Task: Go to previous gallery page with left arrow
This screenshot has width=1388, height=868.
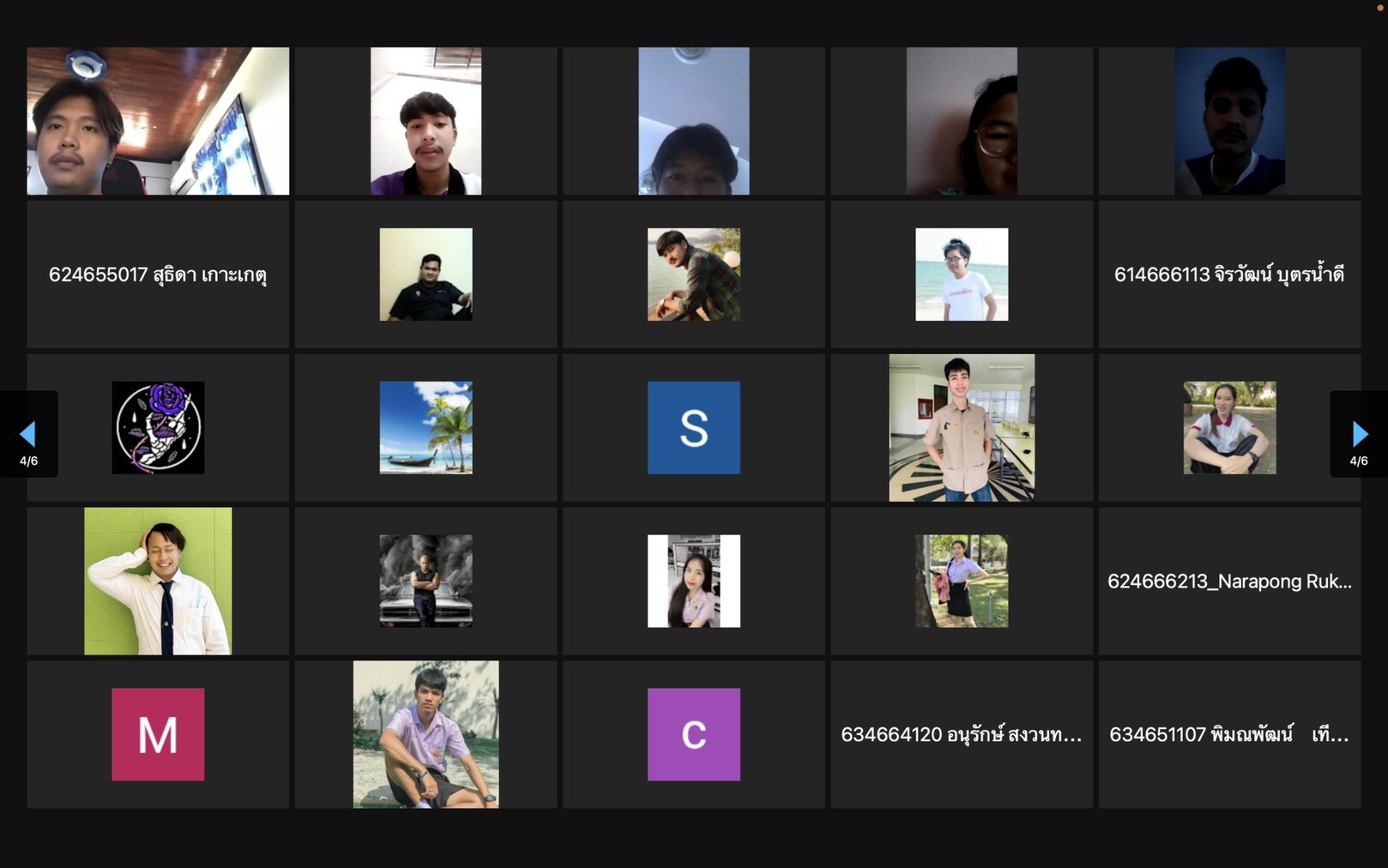Action: 28,434
